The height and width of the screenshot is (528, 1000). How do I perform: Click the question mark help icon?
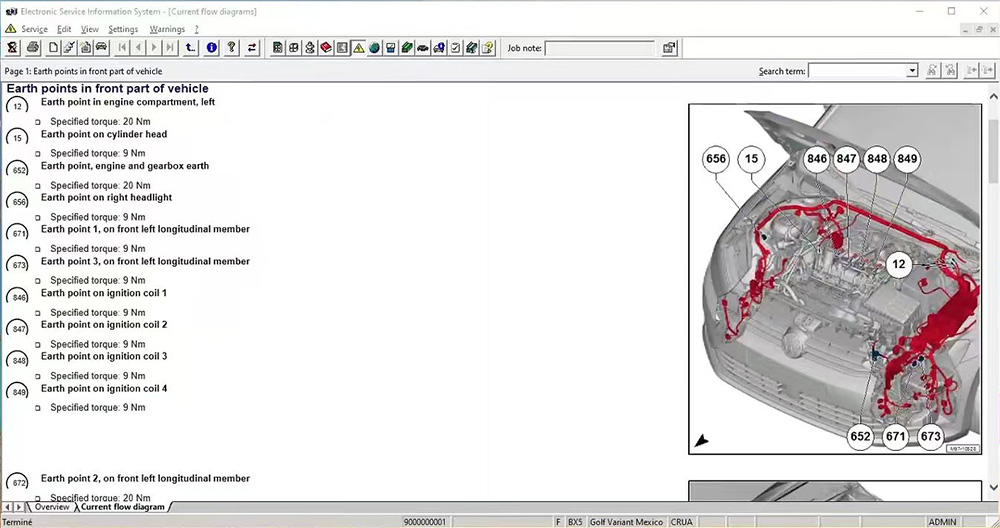(232, 48)
